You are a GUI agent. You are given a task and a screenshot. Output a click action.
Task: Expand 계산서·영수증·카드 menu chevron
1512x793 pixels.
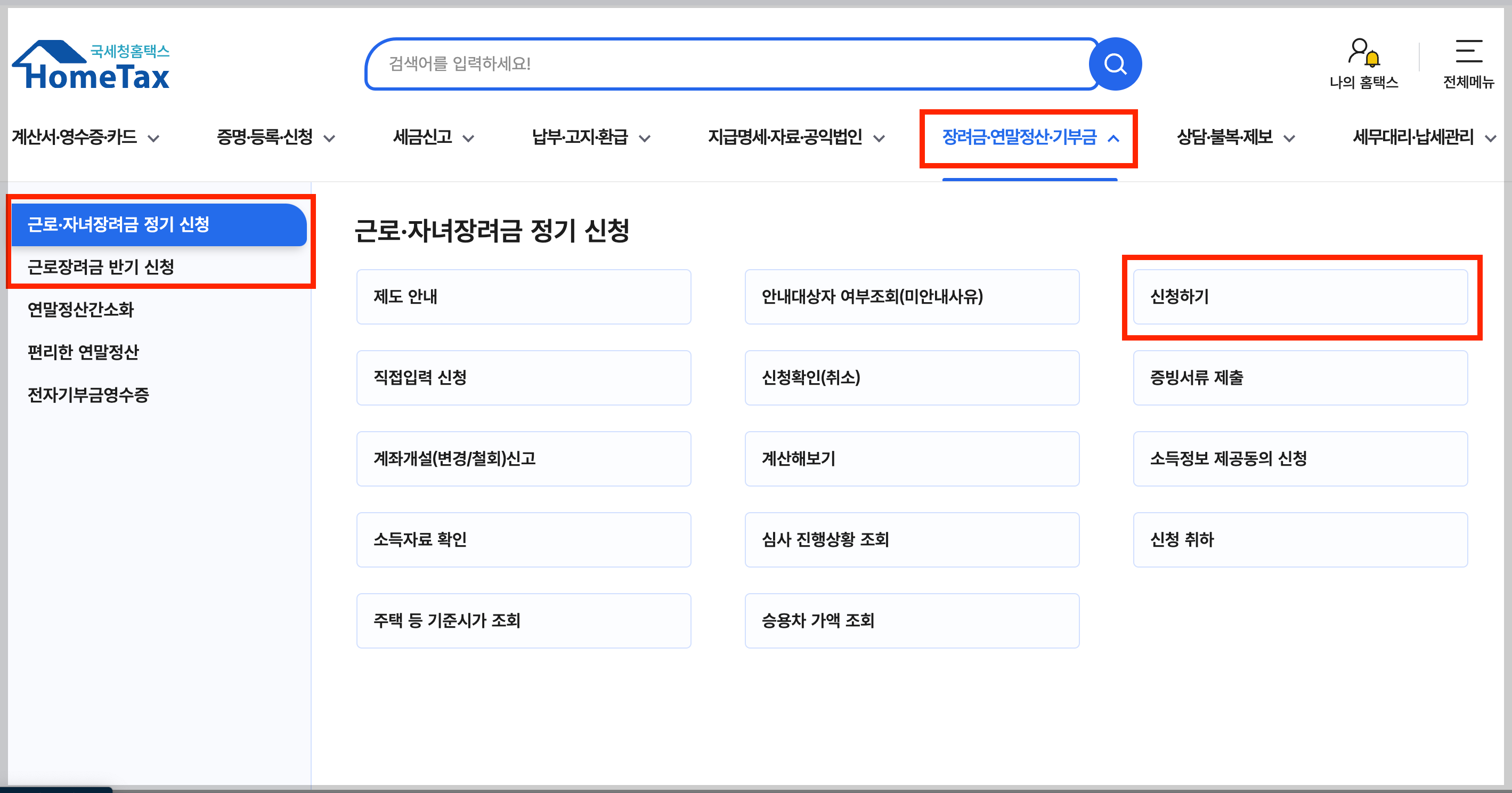(x=154, y=139)
